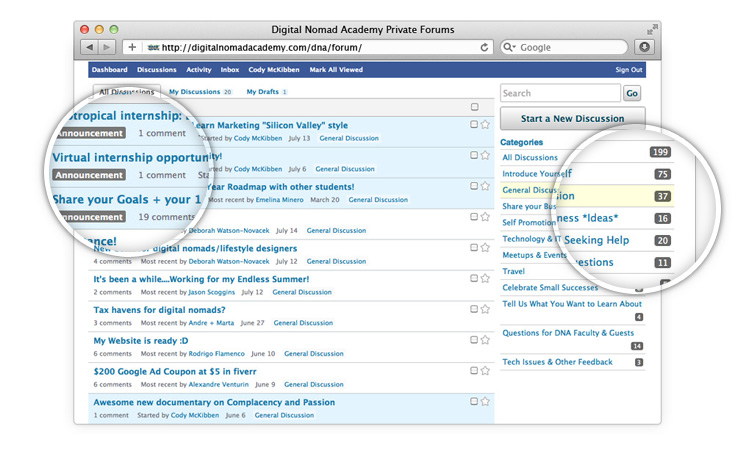Open the Discussions menu item
This screenshot has height=450, width=735.
[157, 70]
